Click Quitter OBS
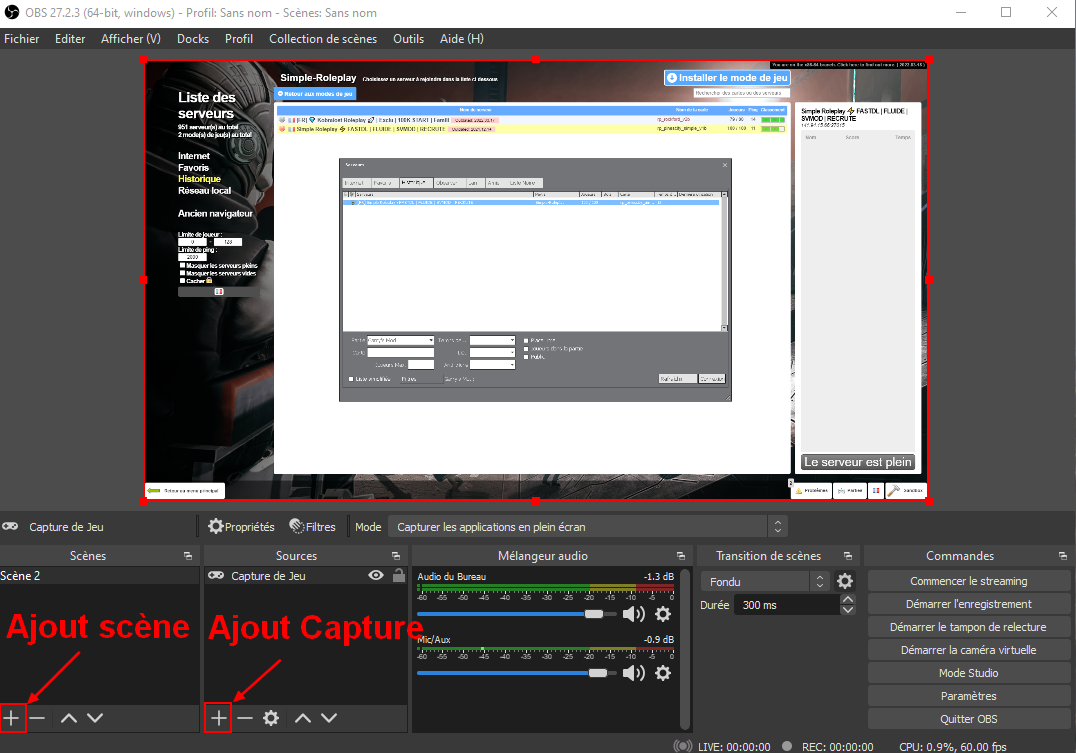 click(968, 719)
